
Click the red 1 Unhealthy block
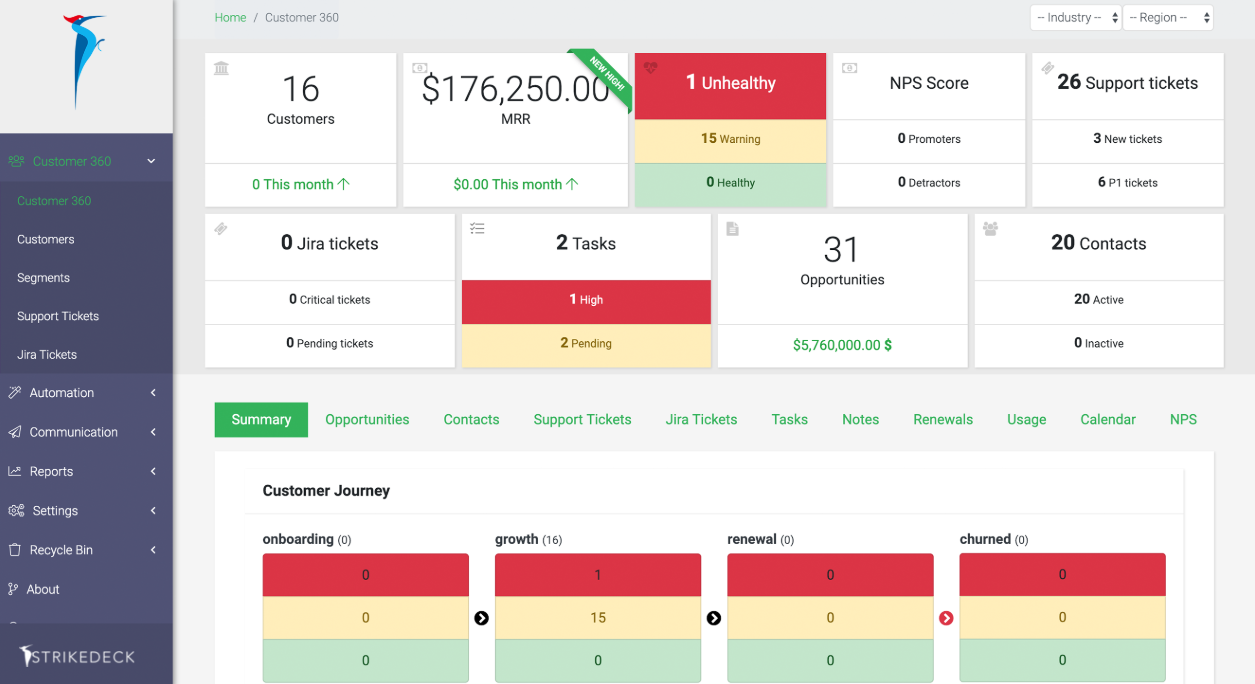click(730, 86)
